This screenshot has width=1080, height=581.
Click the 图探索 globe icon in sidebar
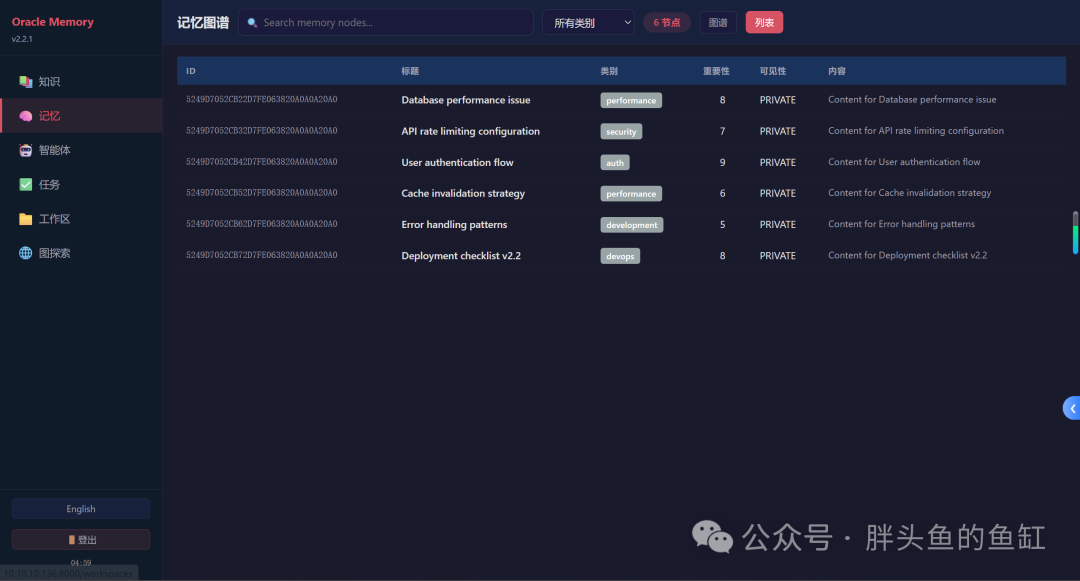coord(25,253)
